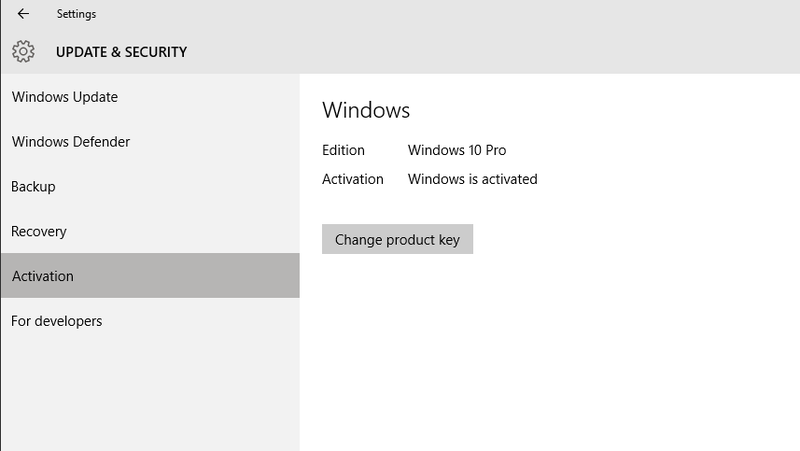The height and width of the screenshot is (451, 800).
Task: Select Backup in the sidebar
Action: pyautogui.click(x=150, y=186)
